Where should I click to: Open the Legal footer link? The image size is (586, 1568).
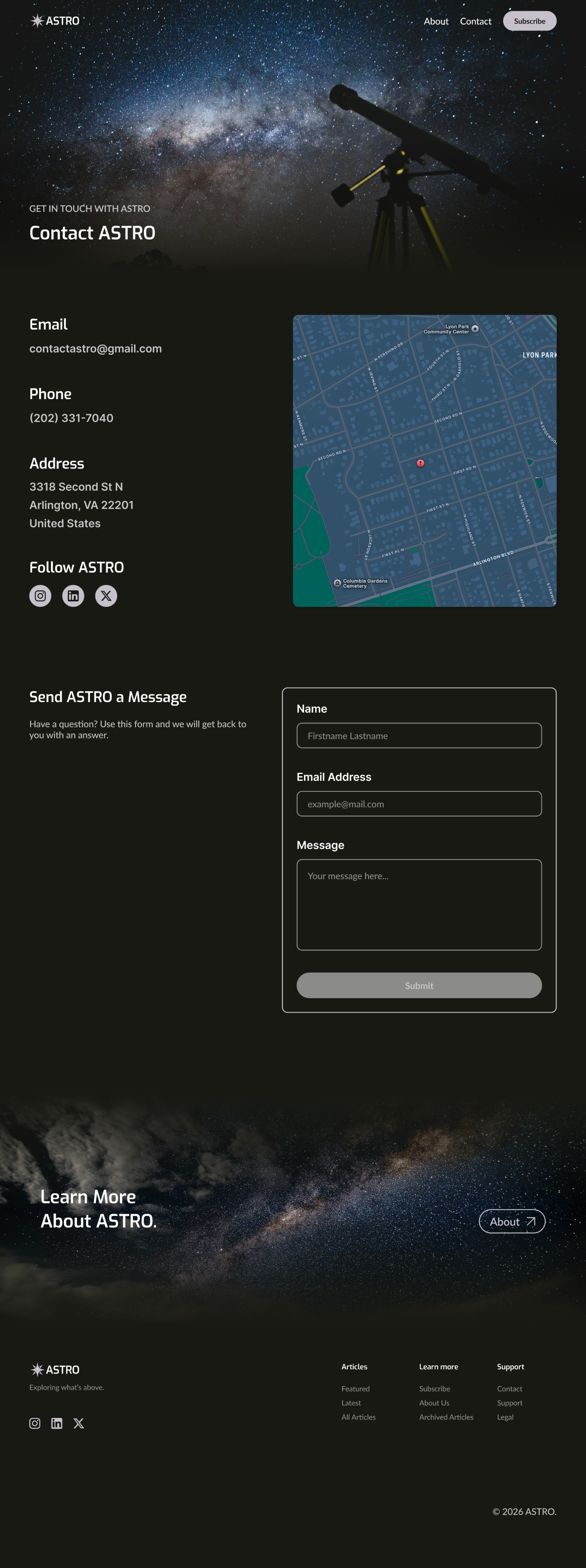[x=506, y=1417]
